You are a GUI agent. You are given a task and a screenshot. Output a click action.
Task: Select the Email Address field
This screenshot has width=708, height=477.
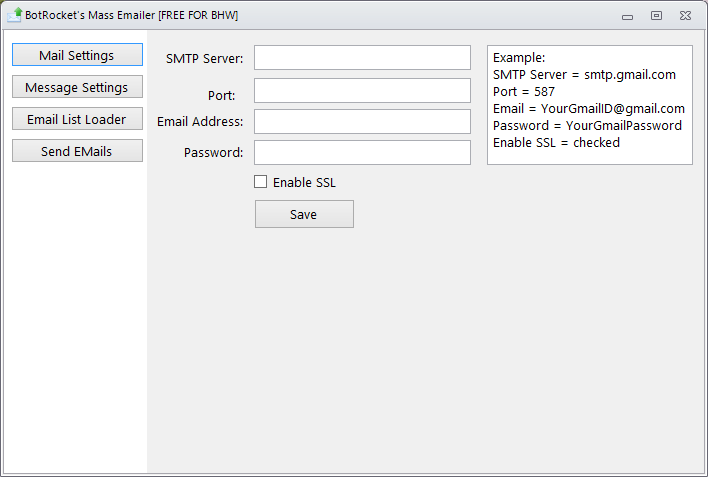(362, 122)
